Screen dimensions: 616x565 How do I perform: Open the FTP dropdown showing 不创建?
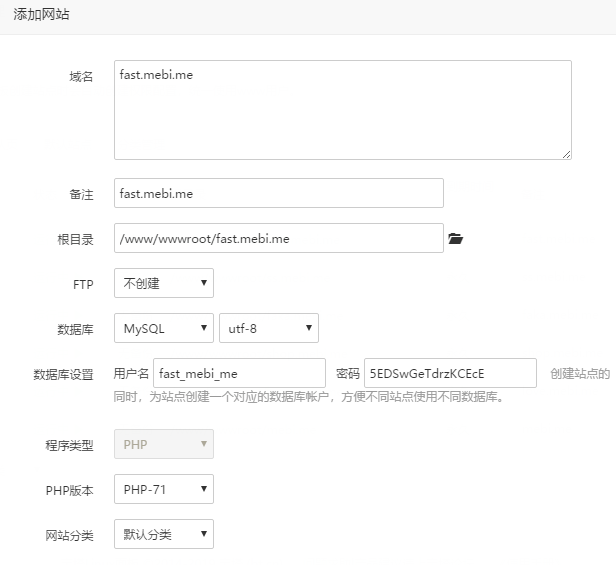[164, 284]
